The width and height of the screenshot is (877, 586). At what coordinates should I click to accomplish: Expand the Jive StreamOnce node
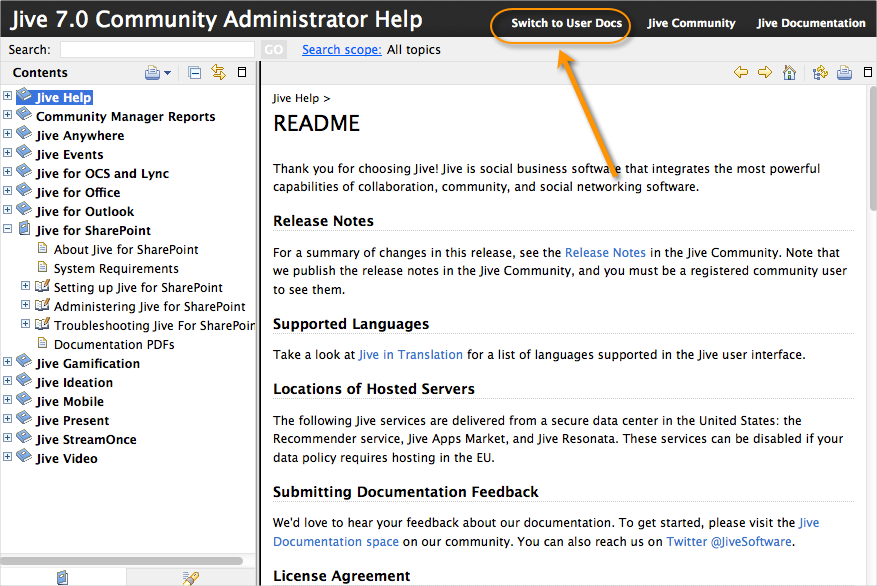tap(7, 438)
